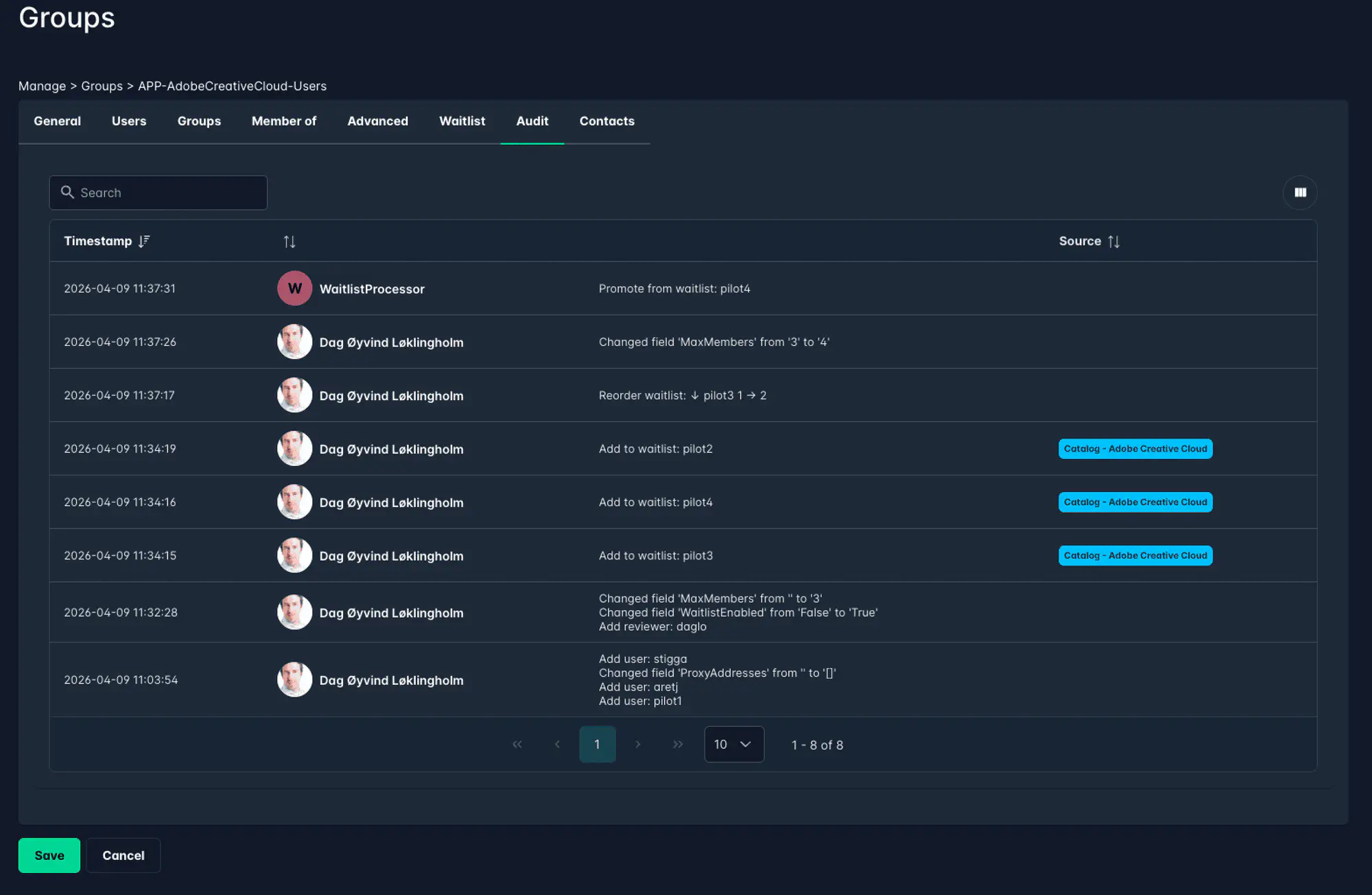Navigate to Manage via the breadcrumb

point(42,86)
